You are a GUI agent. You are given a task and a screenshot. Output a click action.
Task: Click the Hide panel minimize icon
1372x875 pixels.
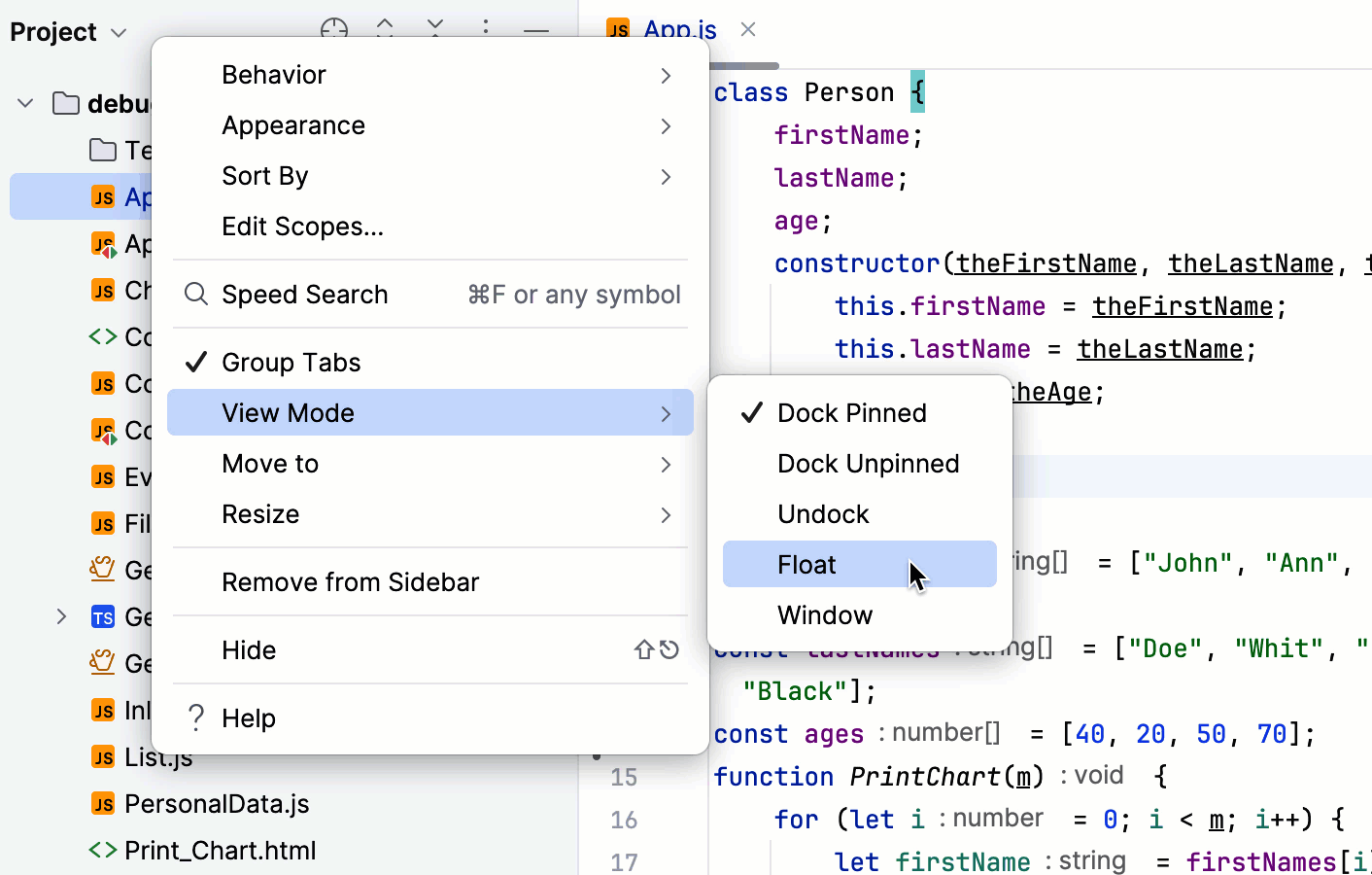tap(536, 30)
